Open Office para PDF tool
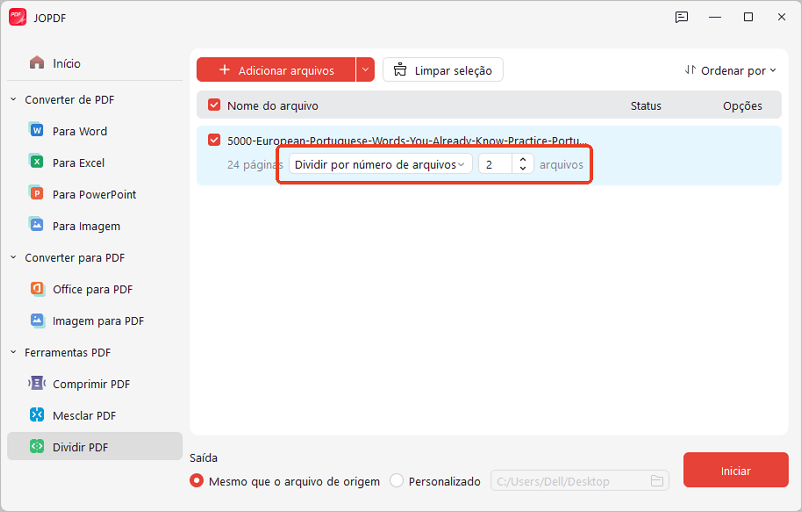Screen dimensions: 802x512 (x=95, y=289)
